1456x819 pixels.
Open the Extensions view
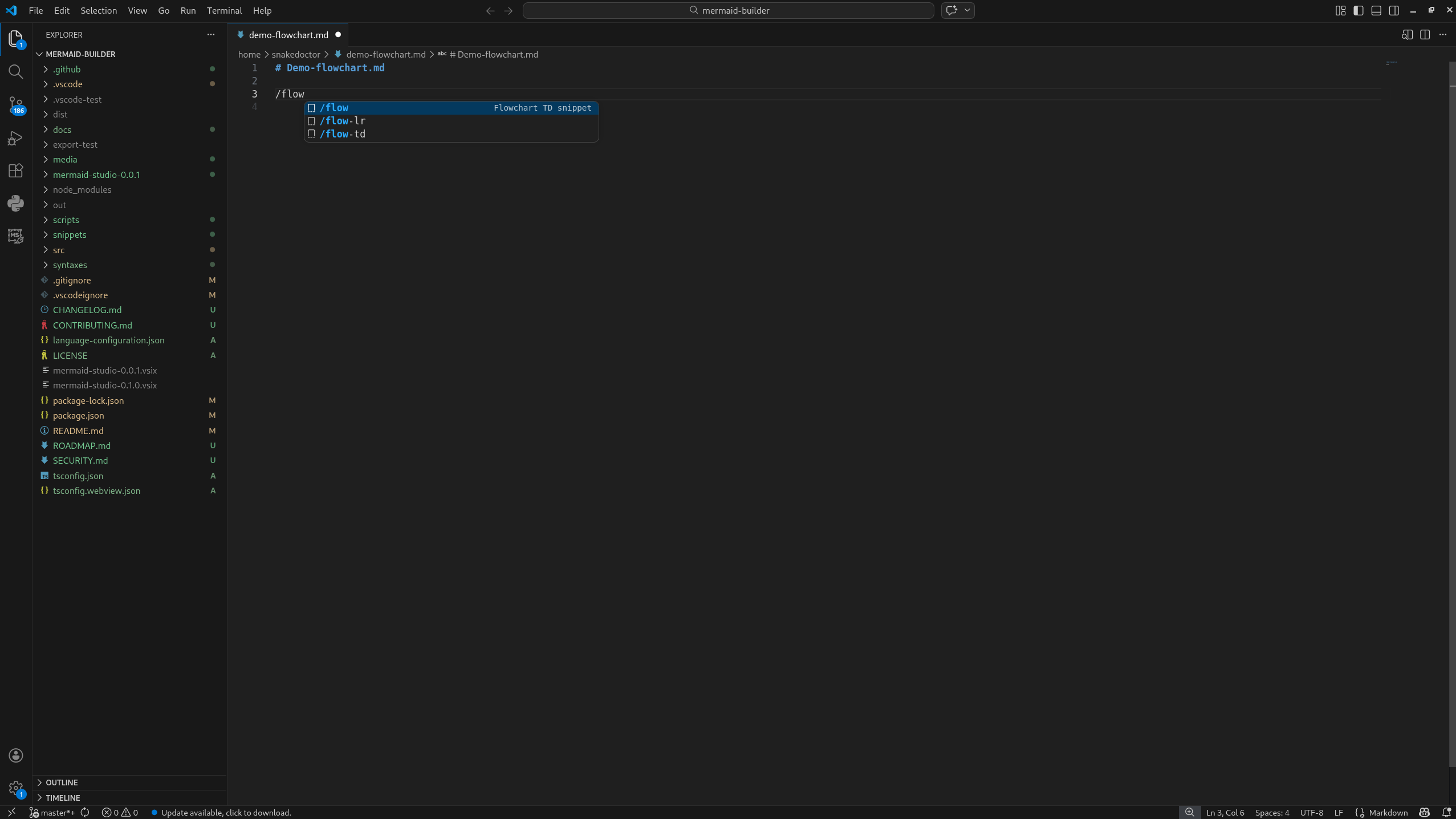(x=15, y=171)
